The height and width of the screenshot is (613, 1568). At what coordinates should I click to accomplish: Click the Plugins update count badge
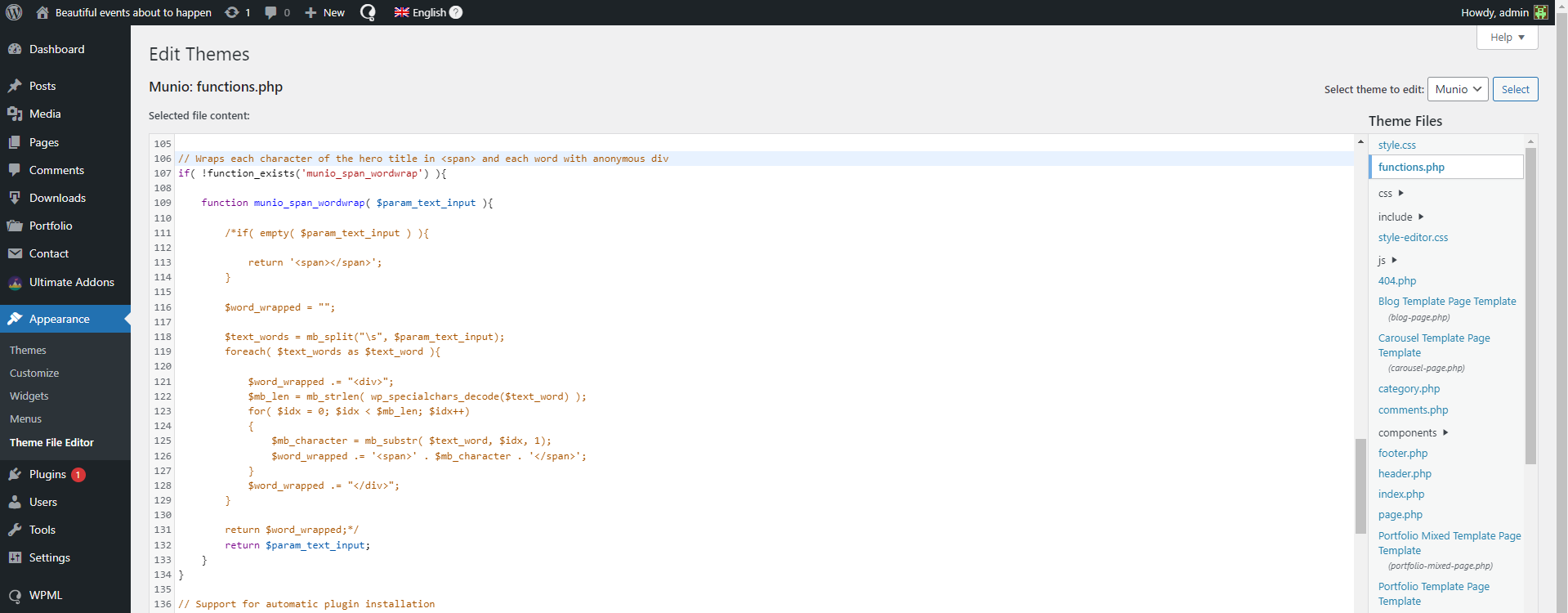78,474
